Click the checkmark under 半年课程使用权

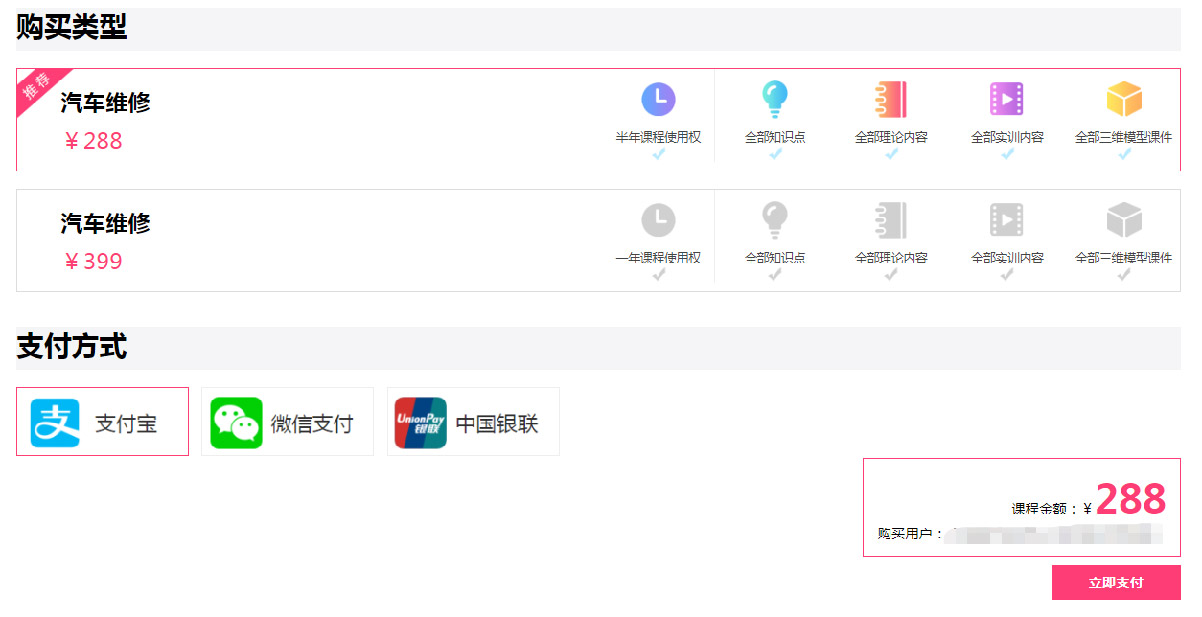tap(658, 154)
